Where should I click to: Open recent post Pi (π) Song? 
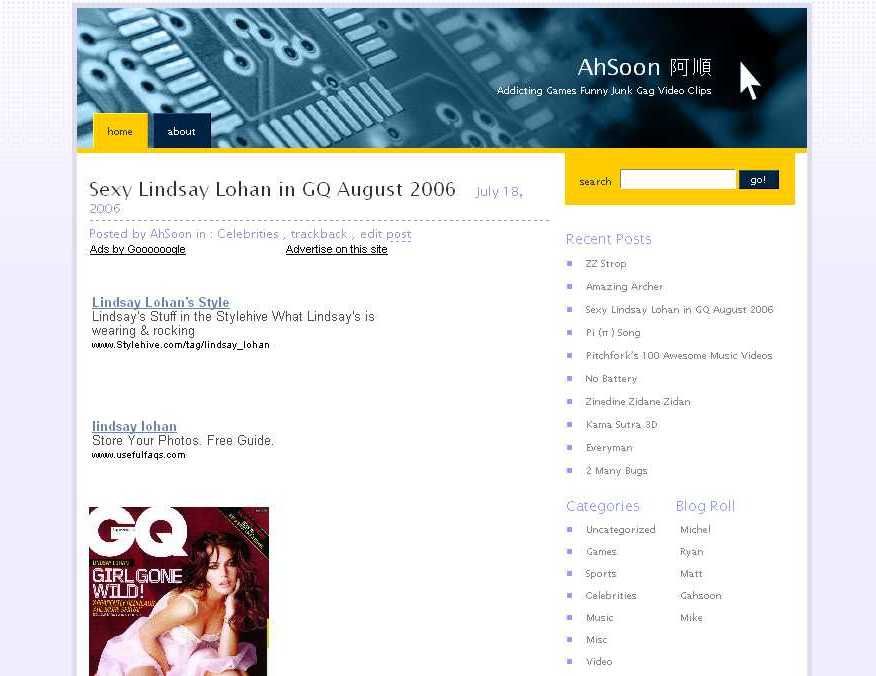tap(613, 332)
